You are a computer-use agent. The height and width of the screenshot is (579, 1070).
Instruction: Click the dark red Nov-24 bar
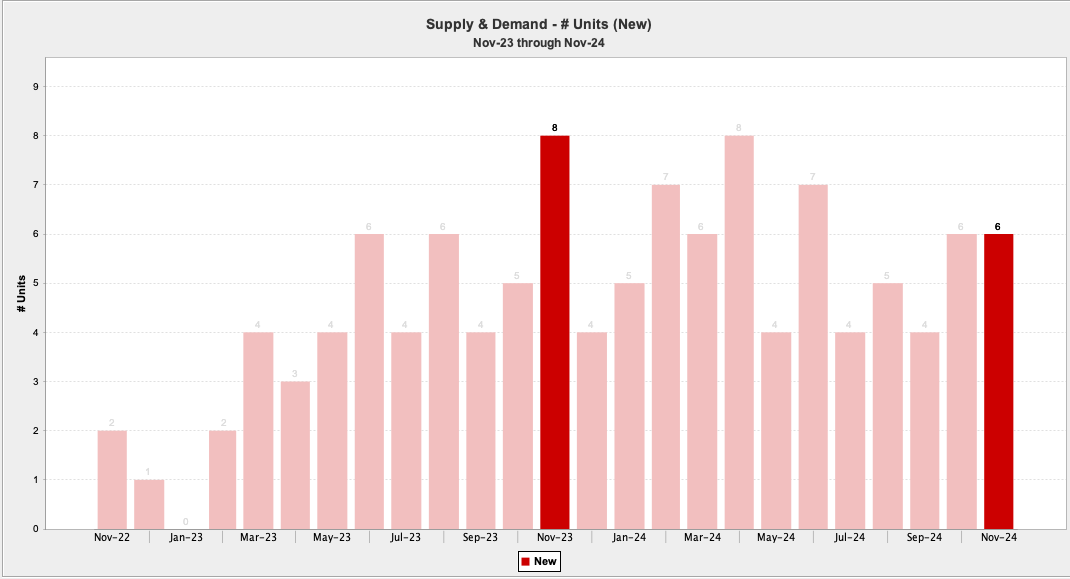pyautogui.click(x=998, y=381)
